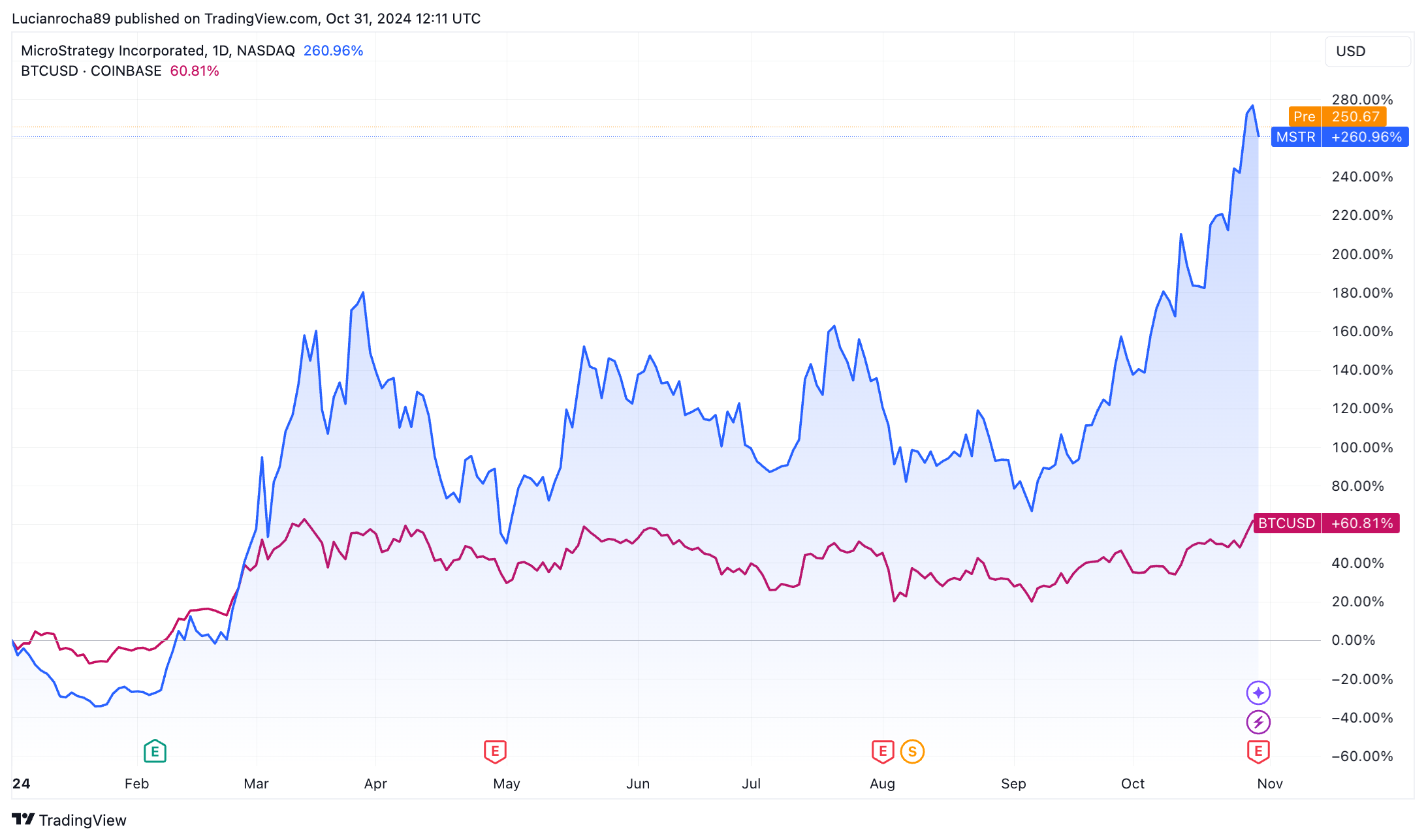
Task: Click the MSTR +260.96% price label
Action: (1340, 137)
